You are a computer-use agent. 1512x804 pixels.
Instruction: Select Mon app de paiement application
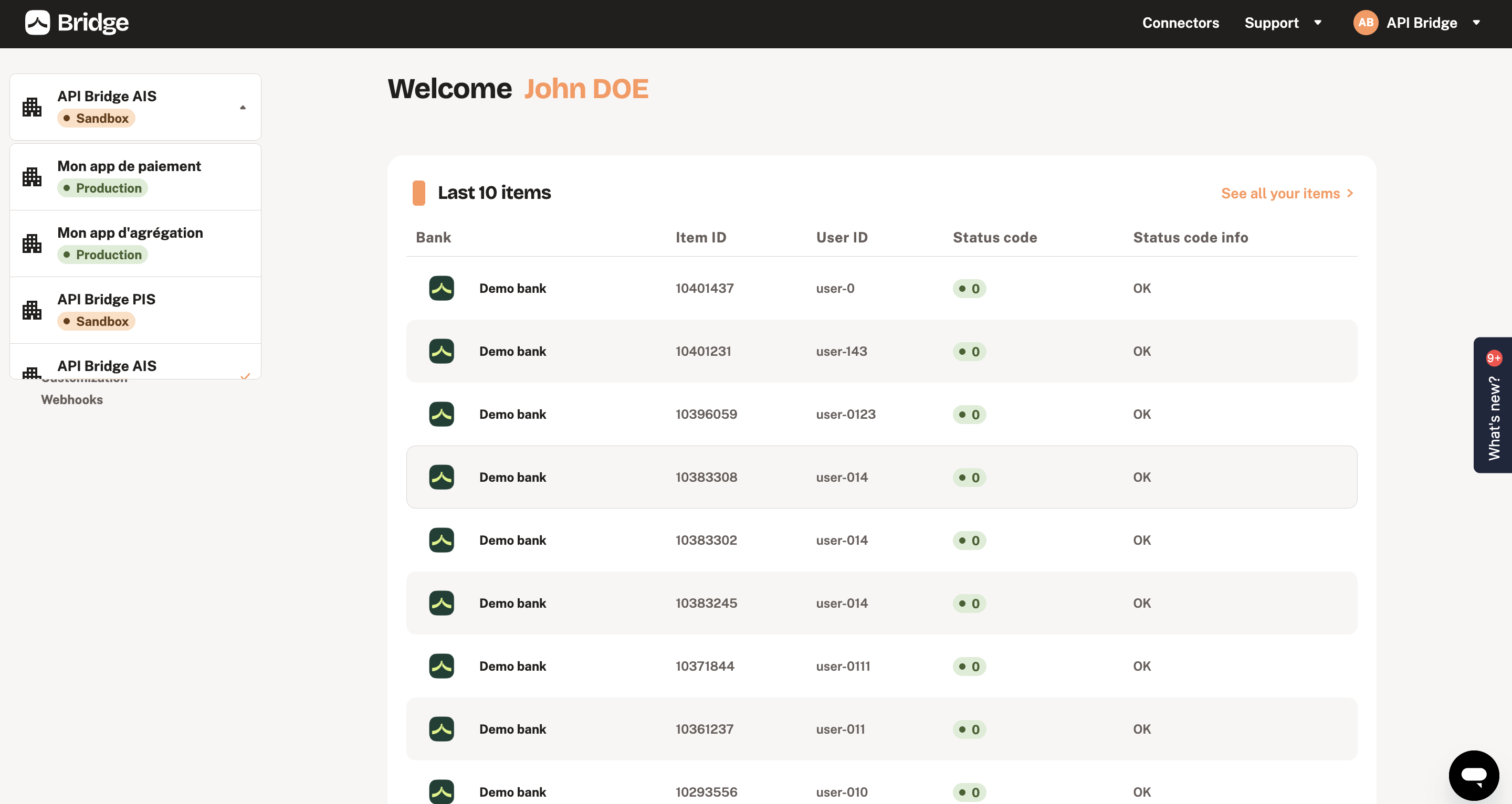135,177
